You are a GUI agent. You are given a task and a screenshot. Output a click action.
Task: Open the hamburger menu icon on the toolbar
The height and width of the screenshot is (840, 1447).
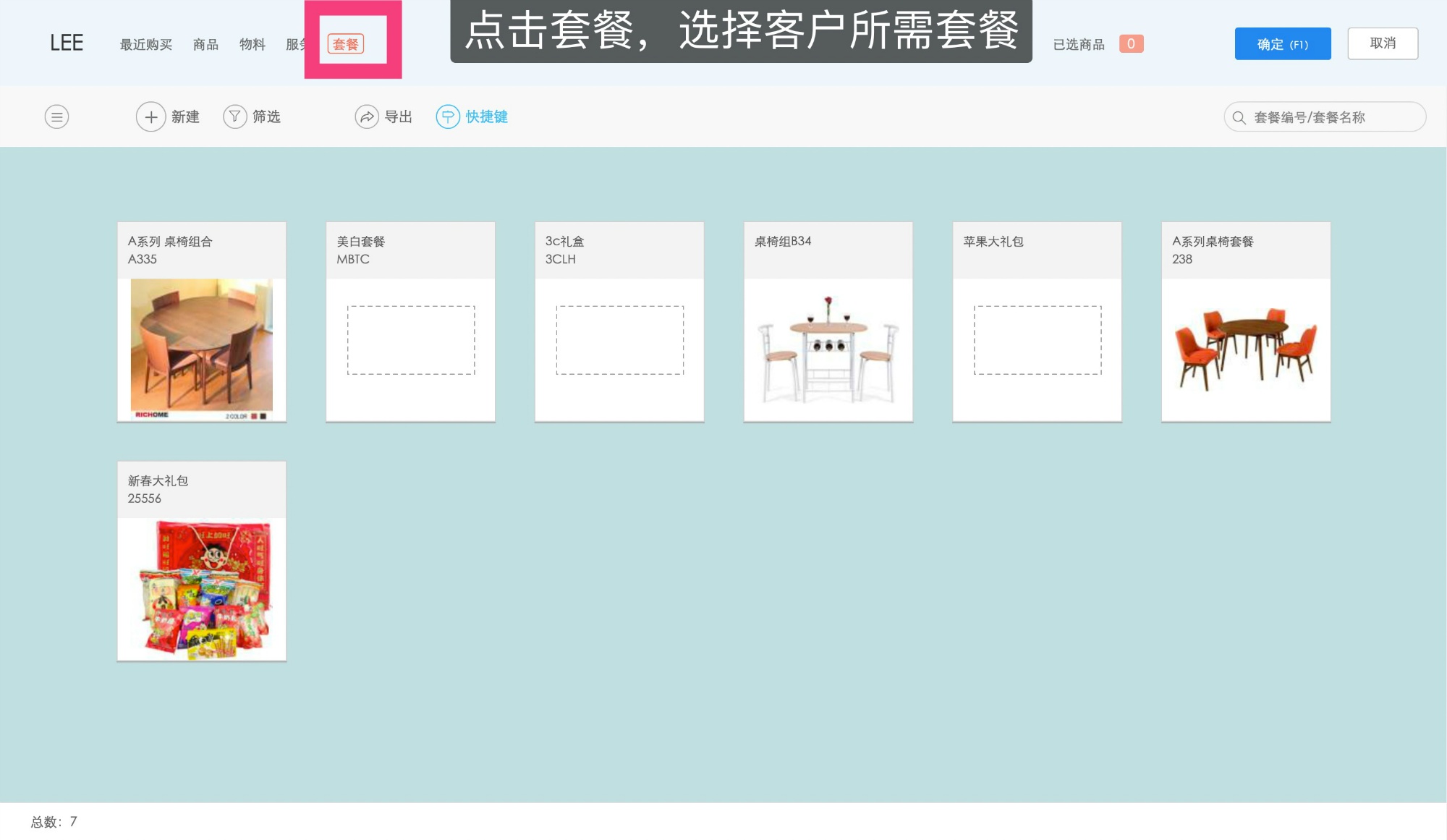tap(56, 116)
